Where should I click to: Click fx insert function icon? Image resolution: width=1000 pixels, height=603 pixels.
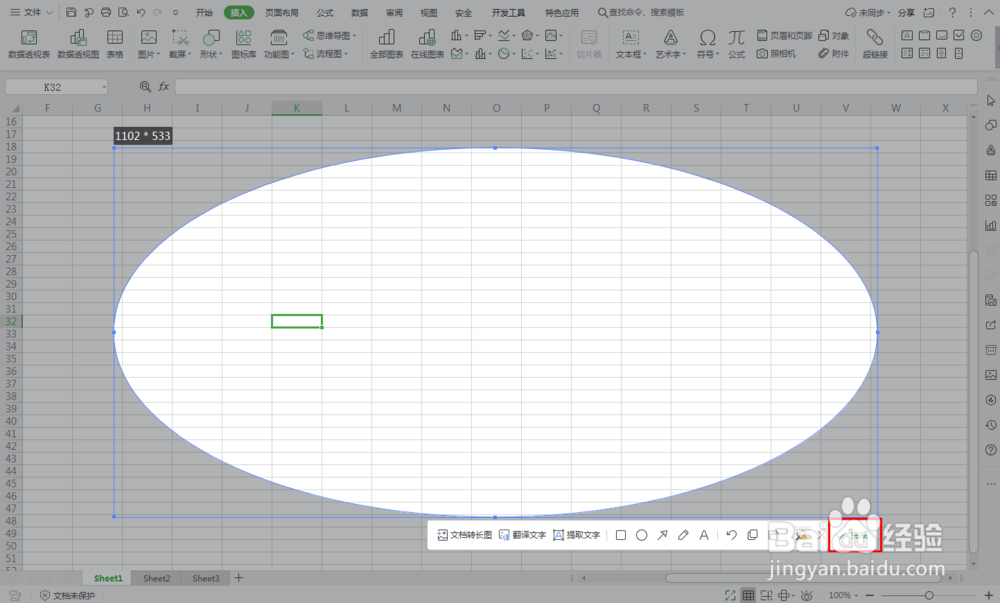[164, 86]
